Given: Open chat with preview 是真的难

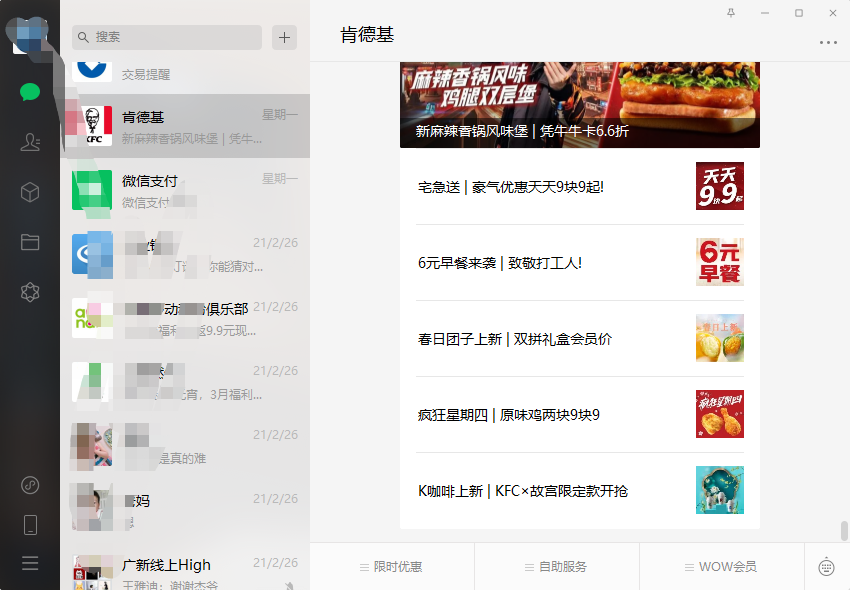Looking at the screenshot, I should [x=185, y=446].
